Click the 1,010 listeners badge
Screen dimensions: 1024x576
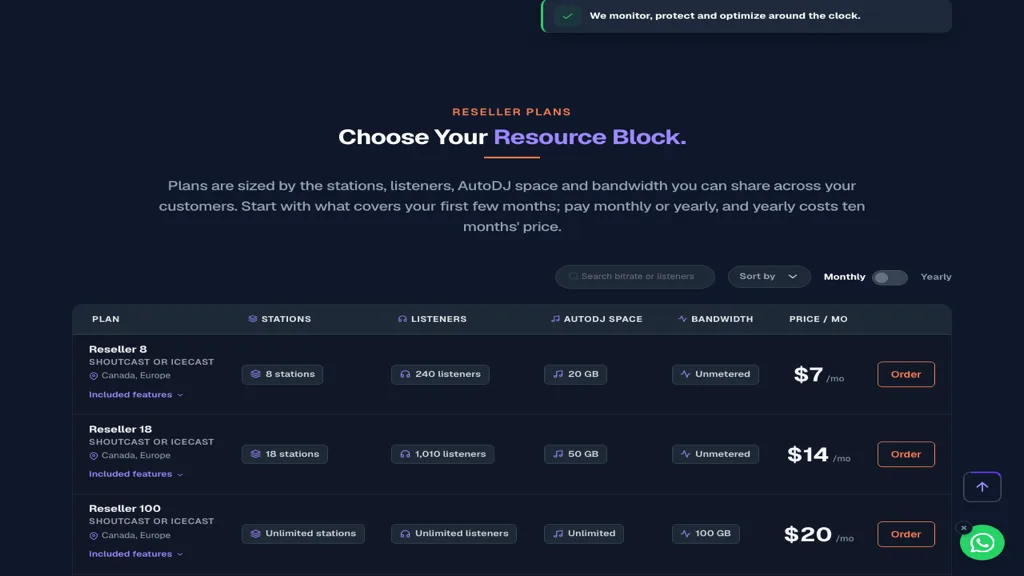coord(443,454)
